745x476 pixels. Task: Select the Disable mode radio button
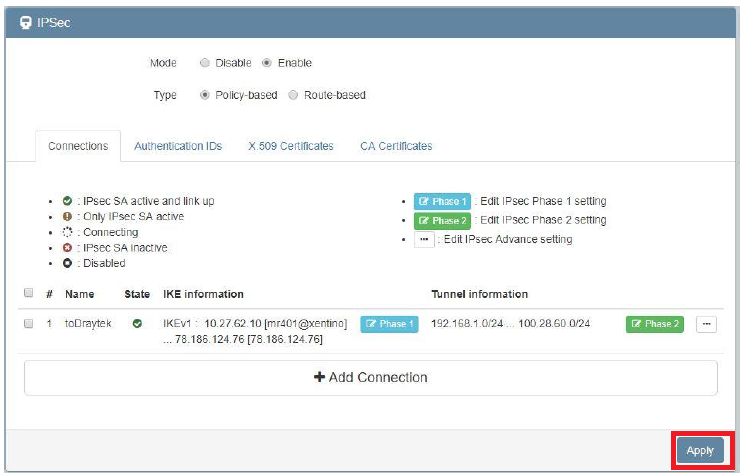(205, 63)
